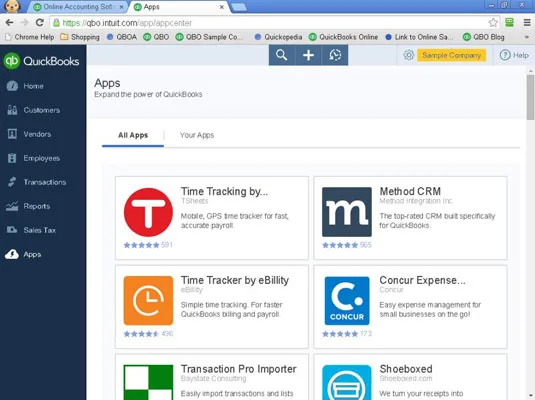
Task: Open Chrome Help bookmark
Action: tap(30, 37)
